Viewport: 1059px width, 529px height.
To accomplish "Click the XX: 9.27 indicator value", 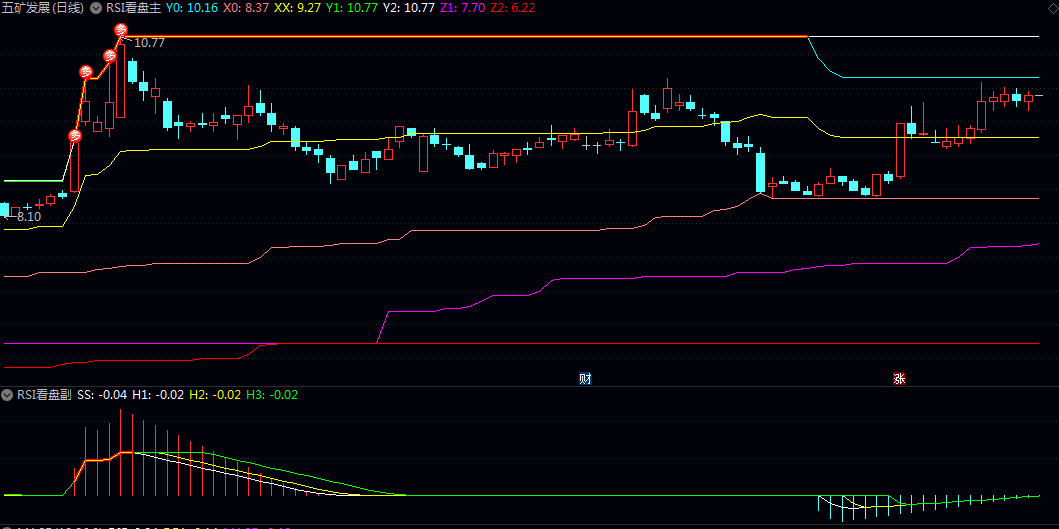I will click(x=299, y=8).
